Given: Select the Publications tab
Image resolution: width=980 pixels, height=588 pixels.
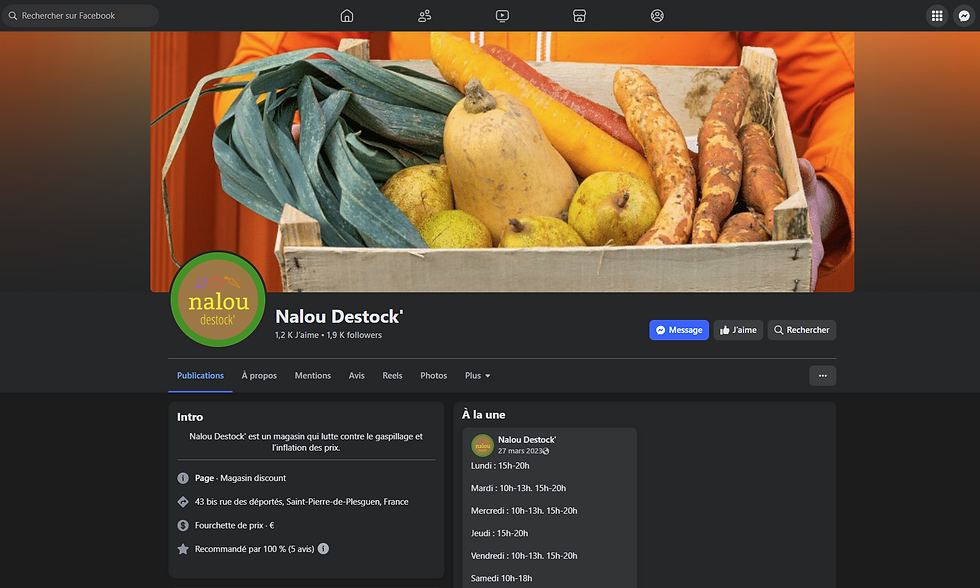Looking at the screenshot, I should (200, 376).
